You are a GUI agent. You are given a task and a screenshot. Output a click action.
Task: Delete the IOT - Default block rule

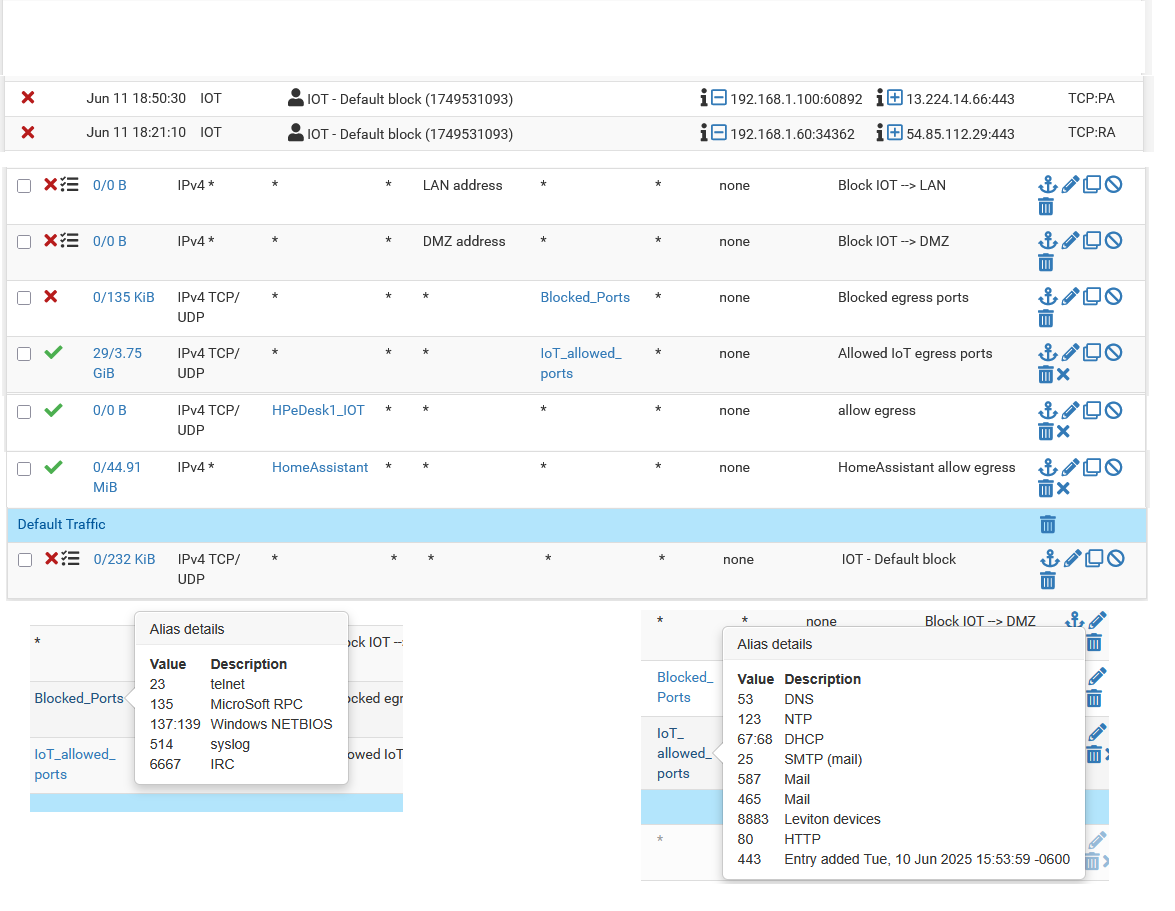pyautogui.click(x=1048, y=581)
